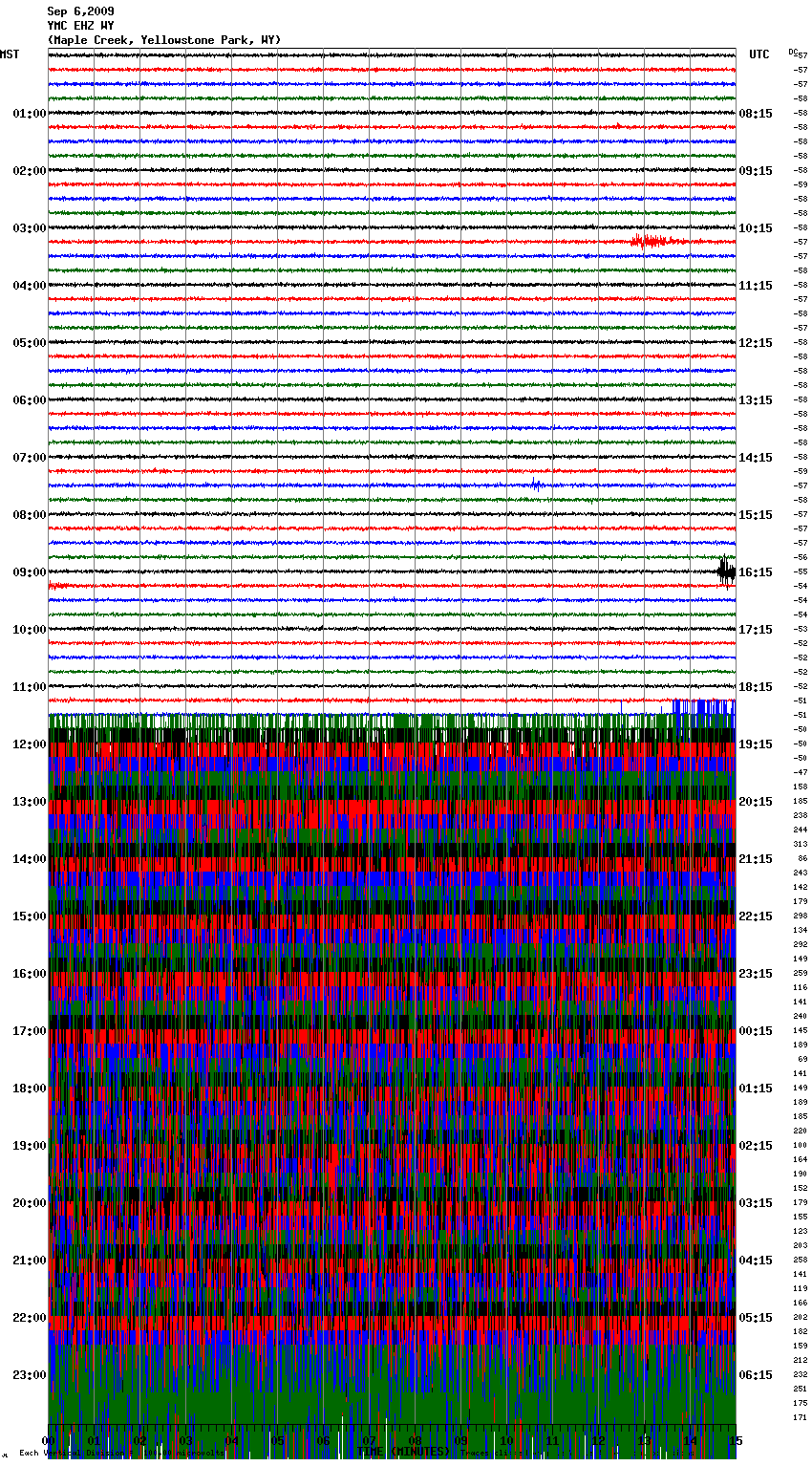Select the "22:00" MST hour label

click(30, 1318)
